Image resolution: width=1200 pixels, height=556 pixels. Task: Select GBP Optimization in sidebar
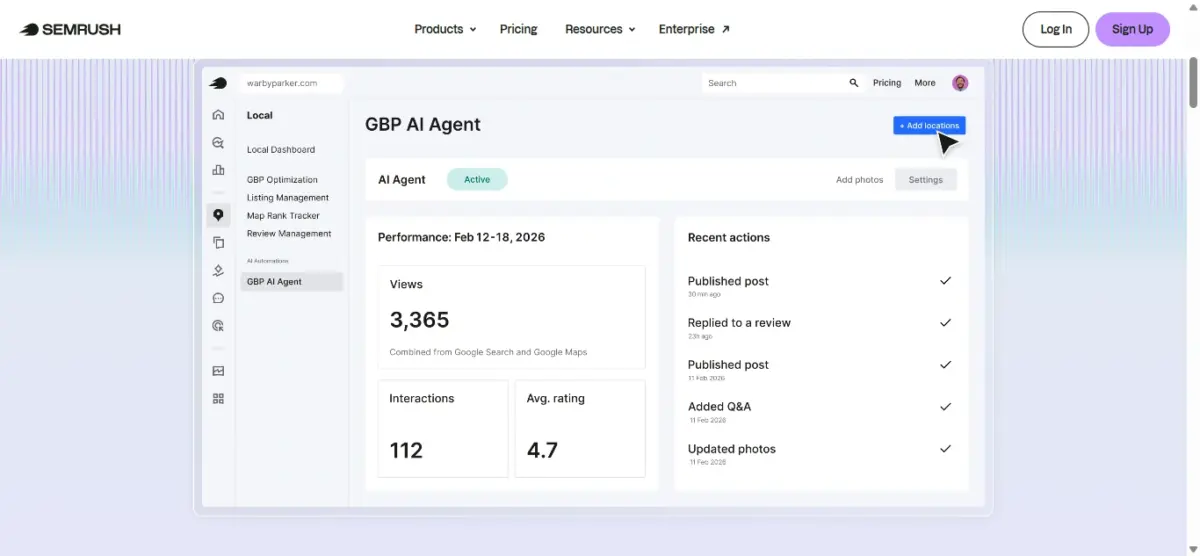coord(282,180)
